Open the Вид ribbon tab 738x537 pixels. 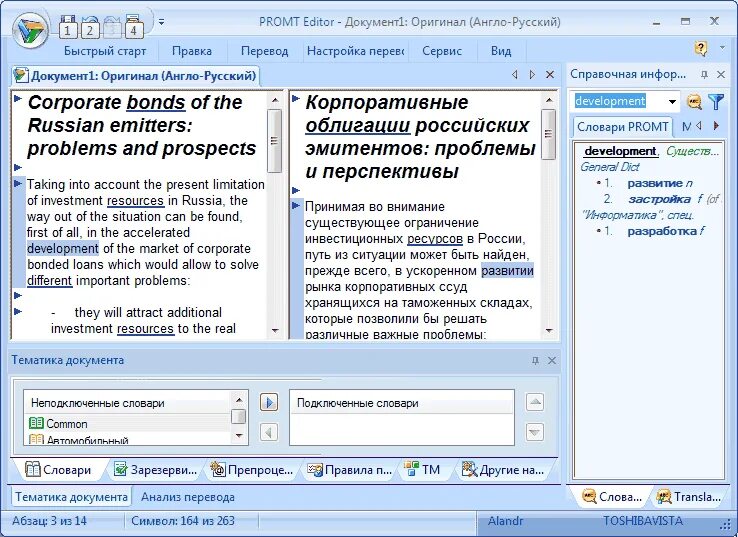[501, 51]
